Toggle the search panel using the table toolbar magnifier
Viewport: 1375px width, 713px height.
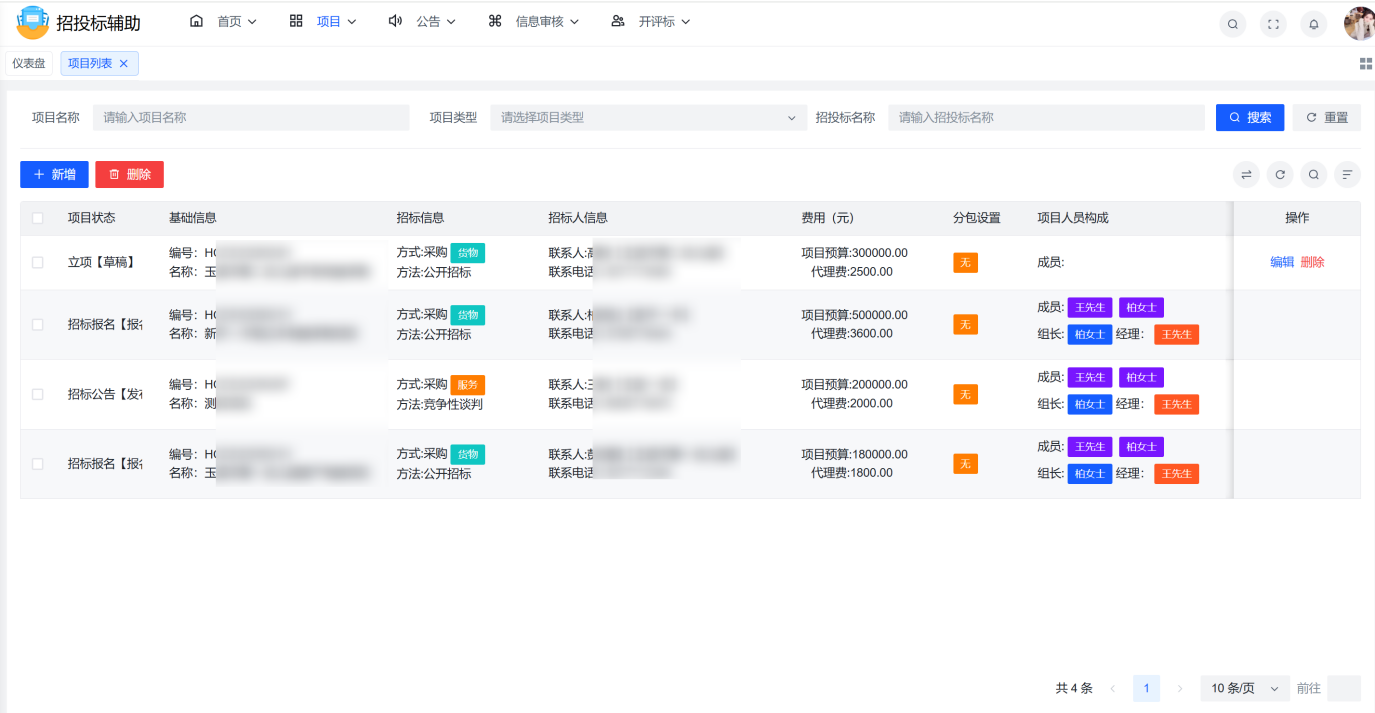1313,174
